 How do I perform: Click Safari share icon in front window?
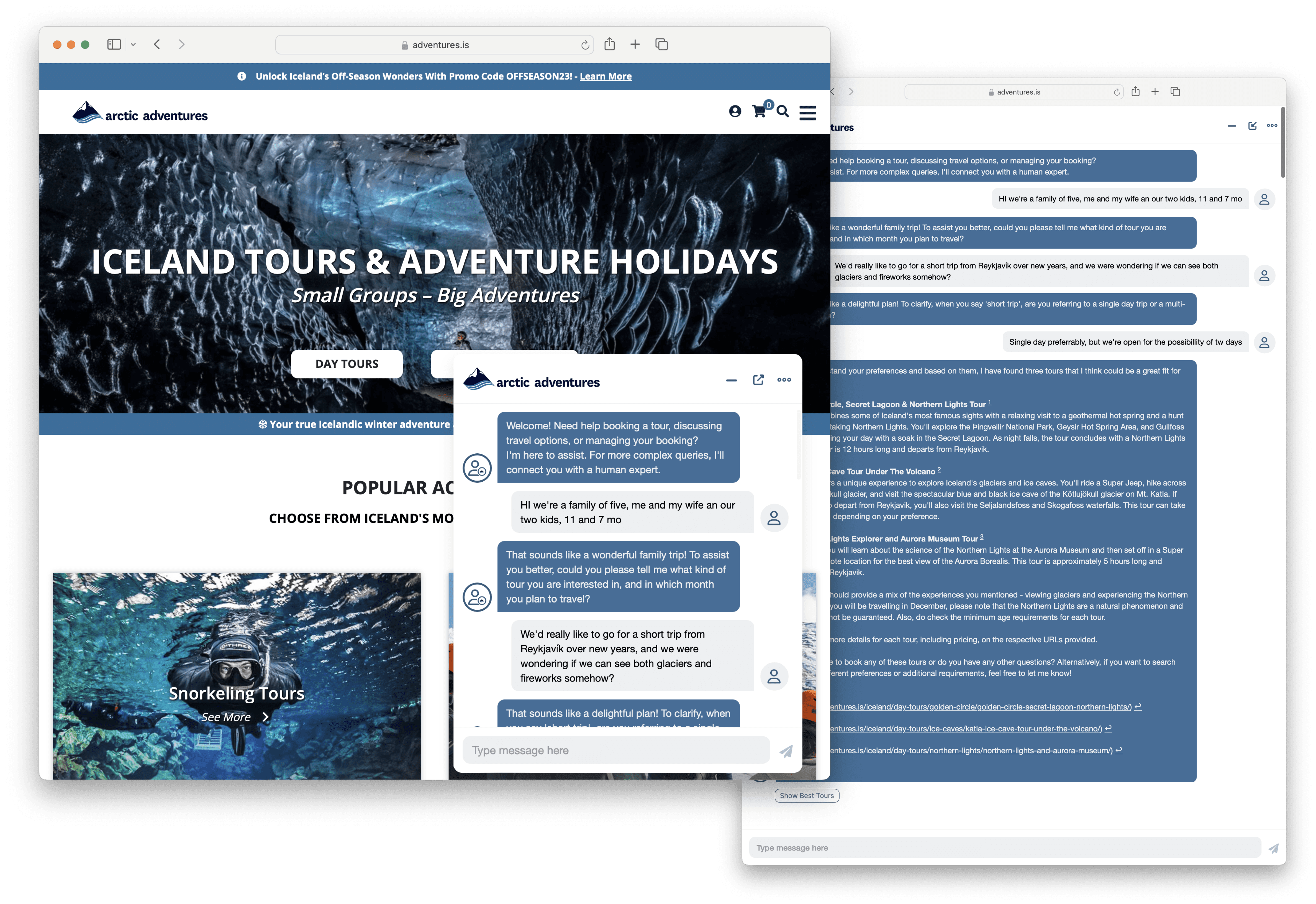pos(609,44)
